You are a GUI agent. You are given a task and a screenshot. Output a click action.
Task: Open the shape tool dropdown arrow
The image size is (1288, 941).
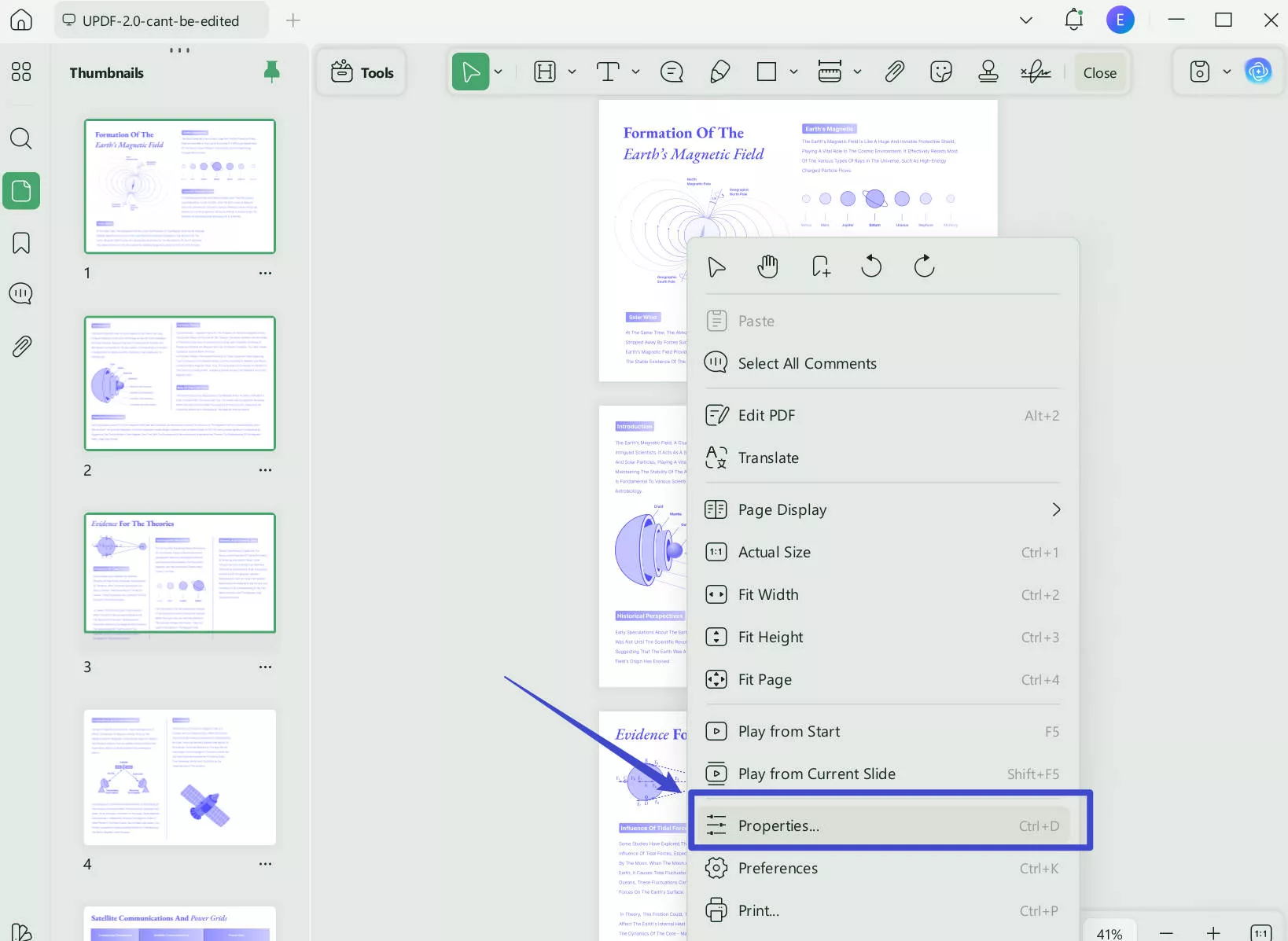[794, 72]
